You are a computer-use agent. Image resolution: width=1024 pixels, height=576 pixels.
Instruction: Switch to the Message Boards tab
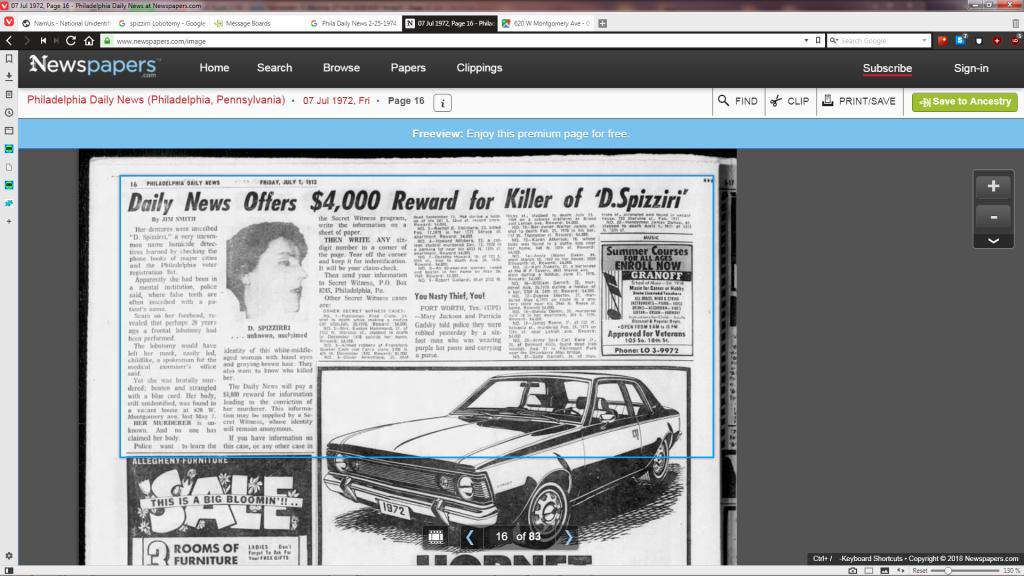coord(251,22)
